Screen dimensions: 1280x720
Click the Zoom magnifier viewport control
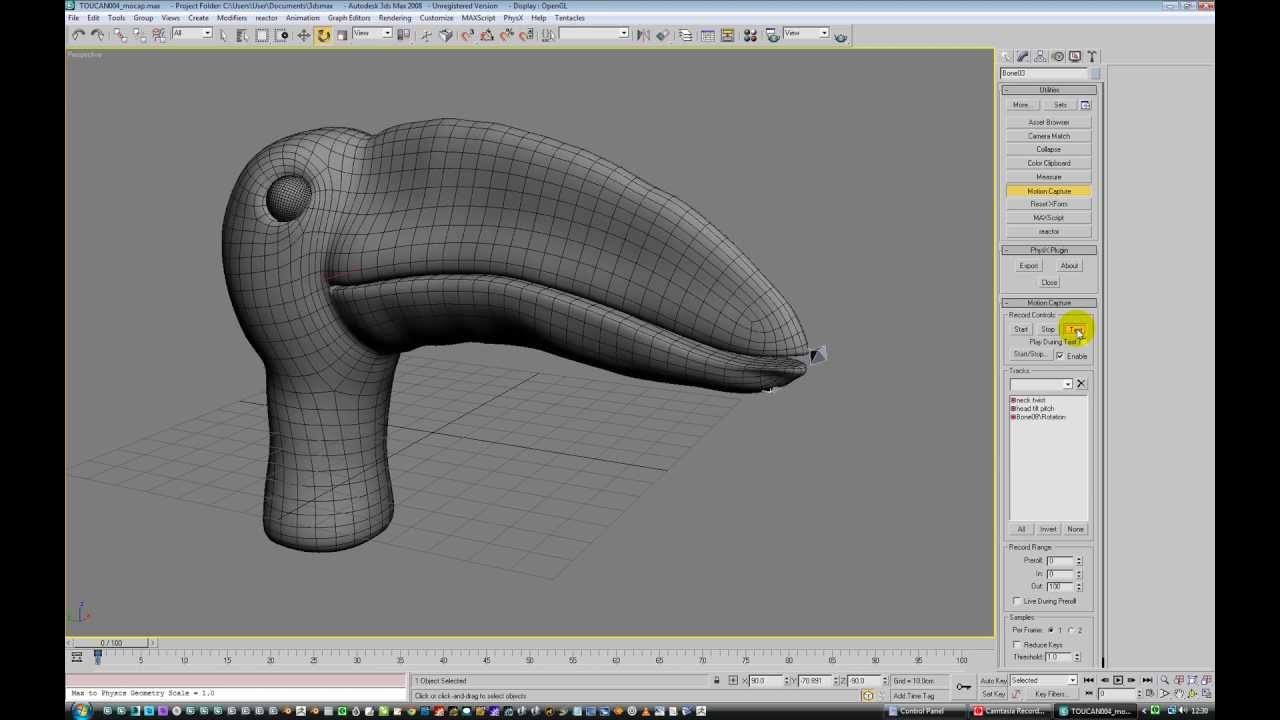(x=1164, y=680)
